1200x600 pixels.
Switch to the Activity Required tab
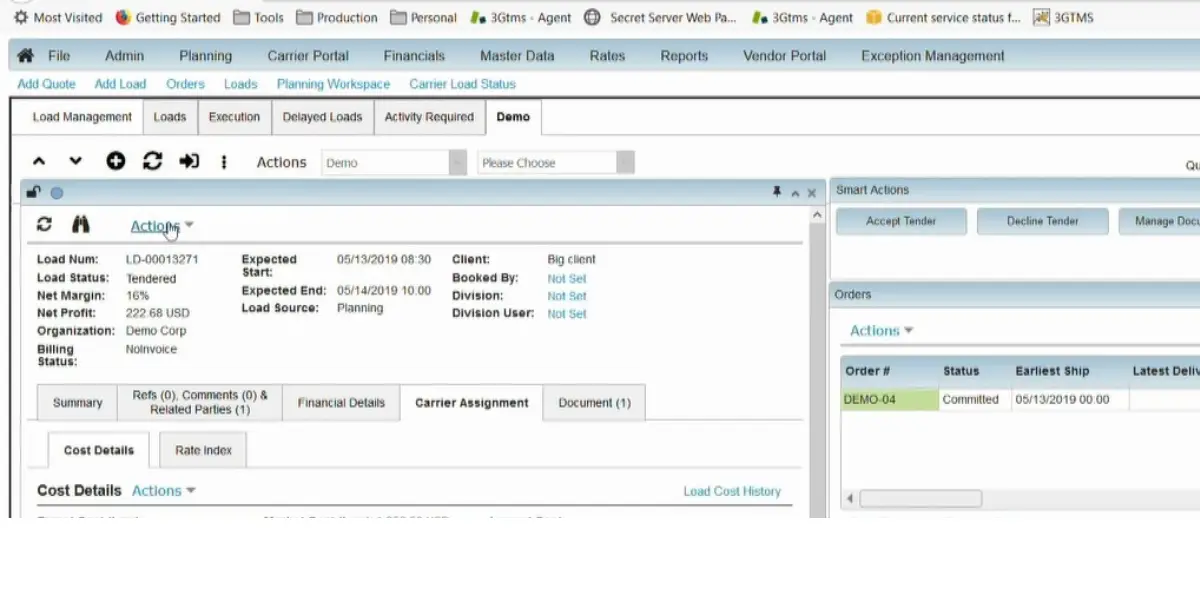pyautogui.click(x=429, y=117)
